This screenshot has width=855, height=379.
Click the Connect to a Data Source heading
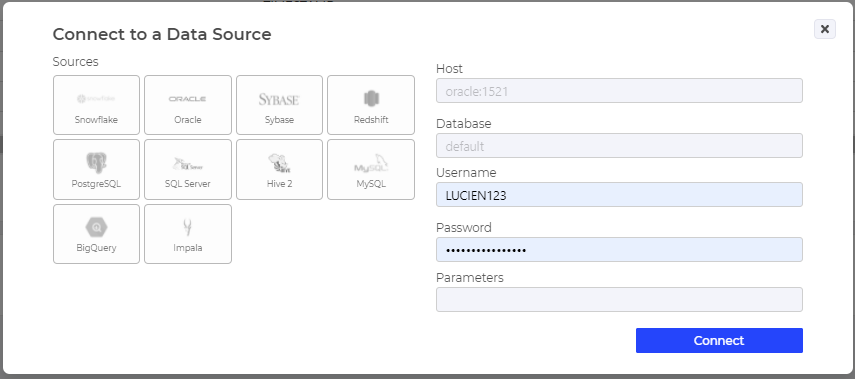[x=162, y=34]
